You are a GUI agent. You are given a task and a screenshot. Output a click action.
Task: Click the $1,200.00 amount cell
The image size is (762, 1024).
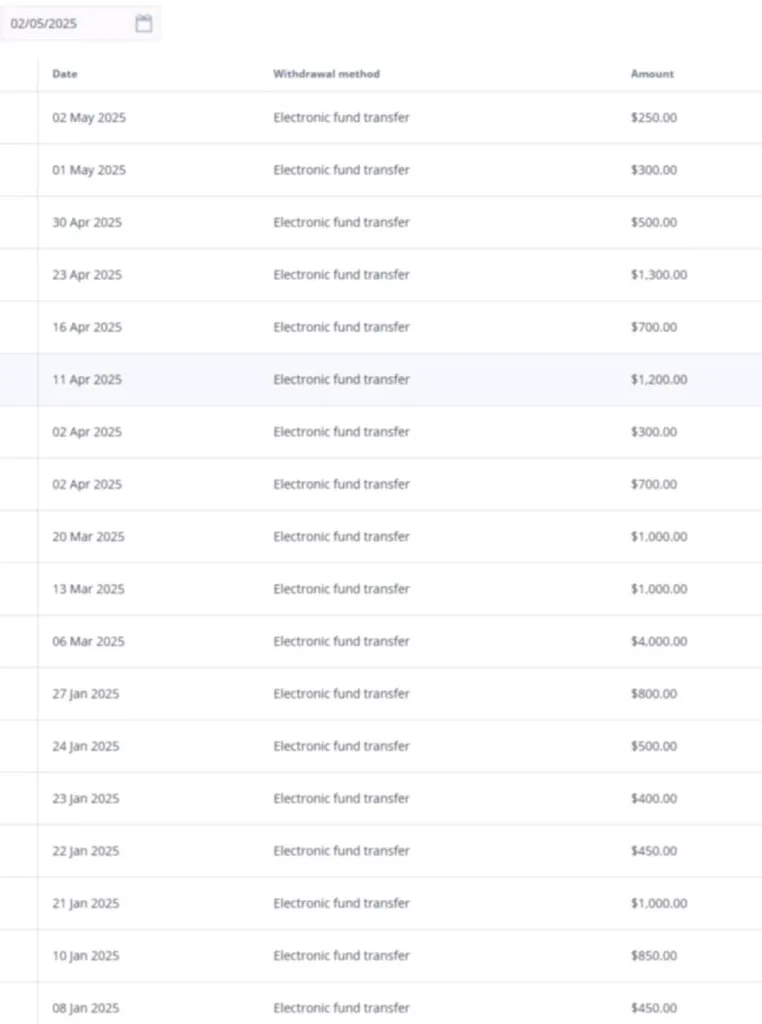tap(658, 380)
